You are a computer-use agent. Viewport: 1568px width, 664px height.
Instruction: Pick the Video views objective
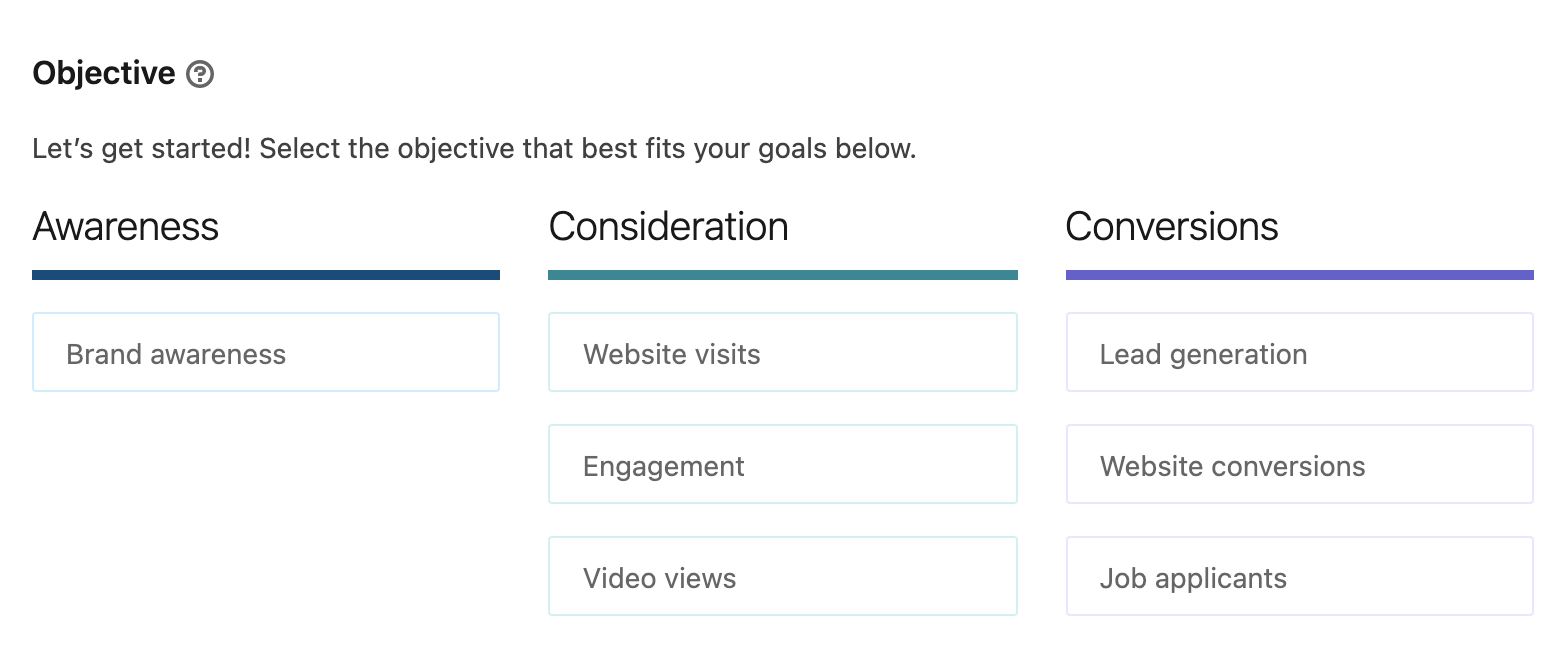pos(782,577)
